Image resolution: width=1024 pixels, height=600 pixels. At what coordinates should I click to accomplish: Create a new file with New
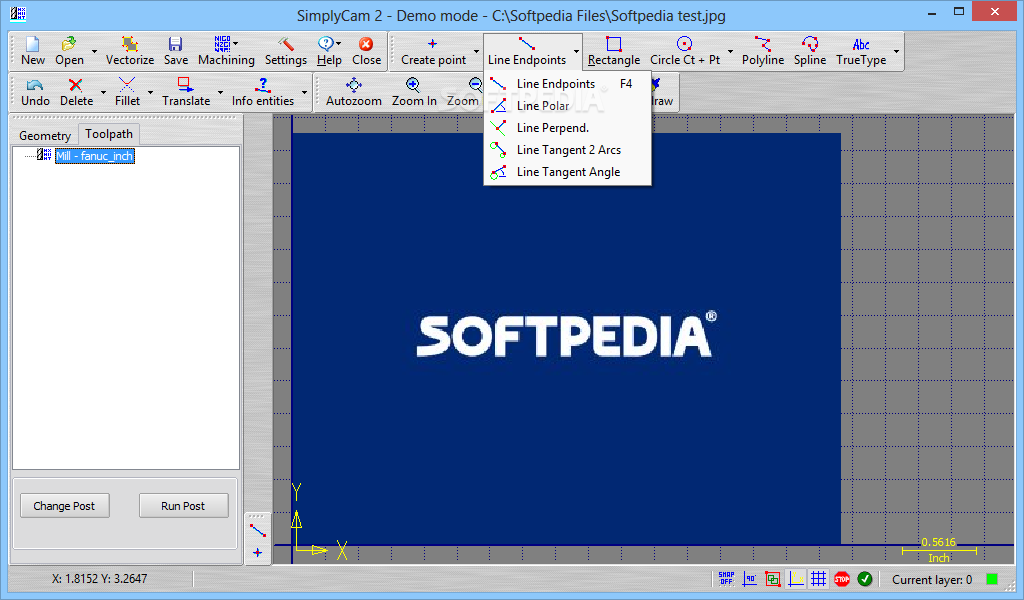[x=33, y=52]
